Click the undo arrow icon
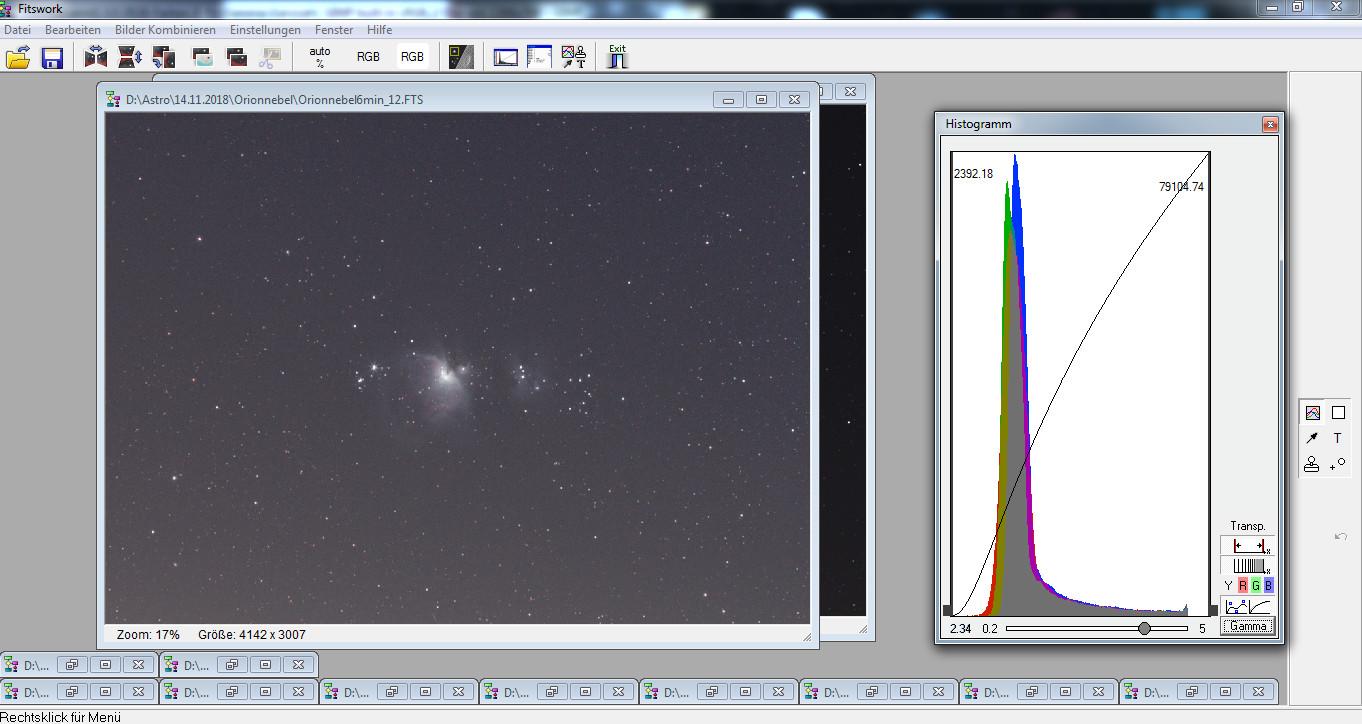1362x724 pixels. coord(1341,537)
